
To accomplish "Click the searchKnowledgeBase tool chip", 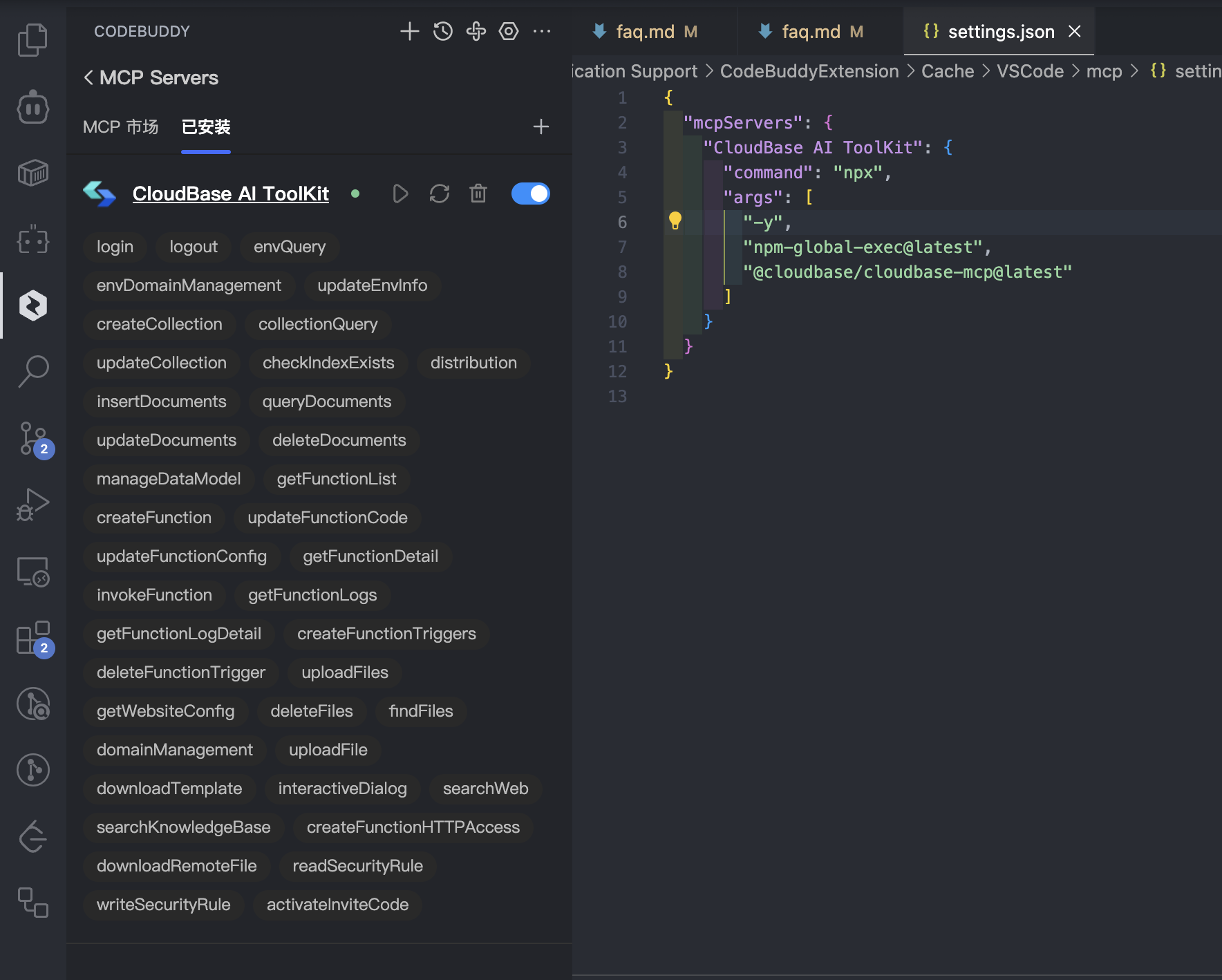I will click(183, 827).
